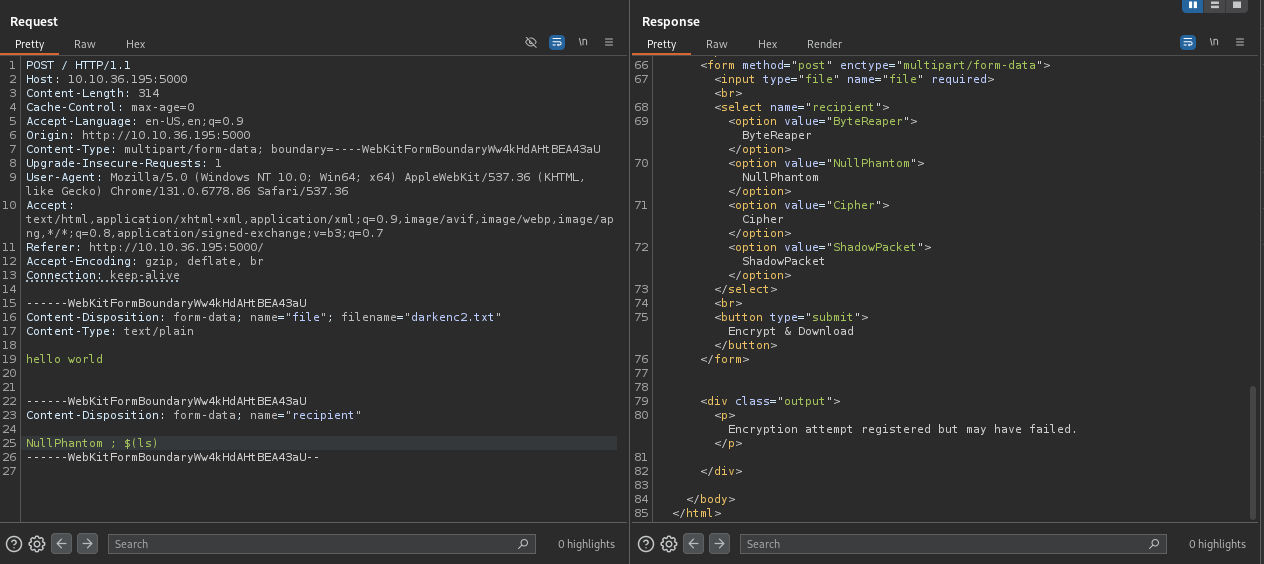
Task: Go to next match in Response search
Action: pos(719,544)
